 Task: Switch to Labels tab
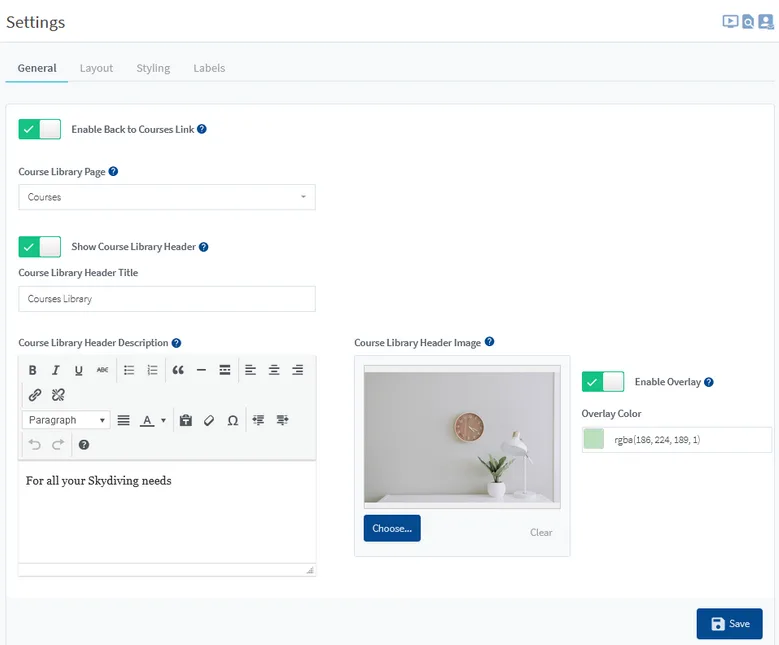pos(209,68)
